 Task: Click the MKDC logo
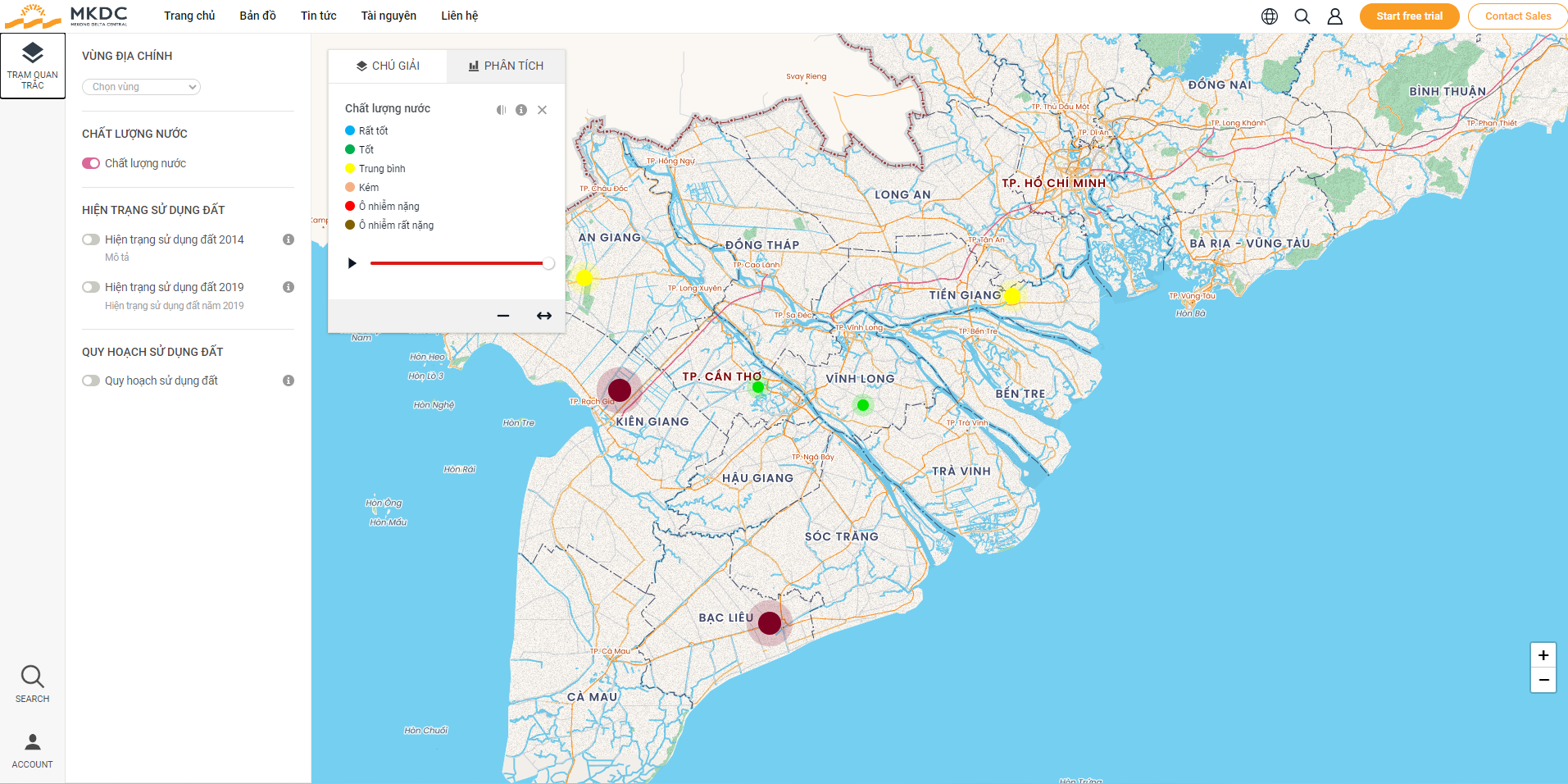pos(67,16)
